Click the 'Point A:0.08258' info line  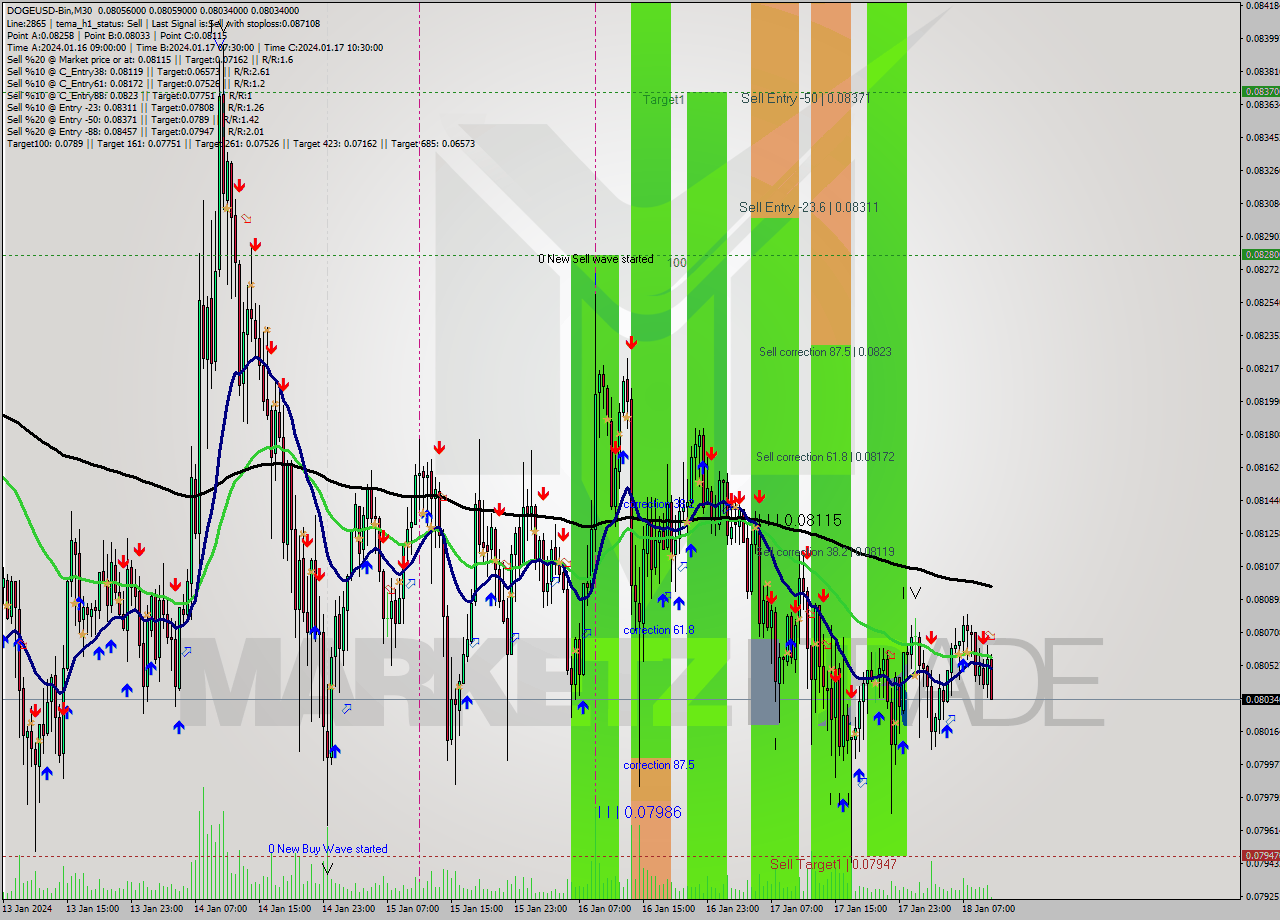click(119, 35)
